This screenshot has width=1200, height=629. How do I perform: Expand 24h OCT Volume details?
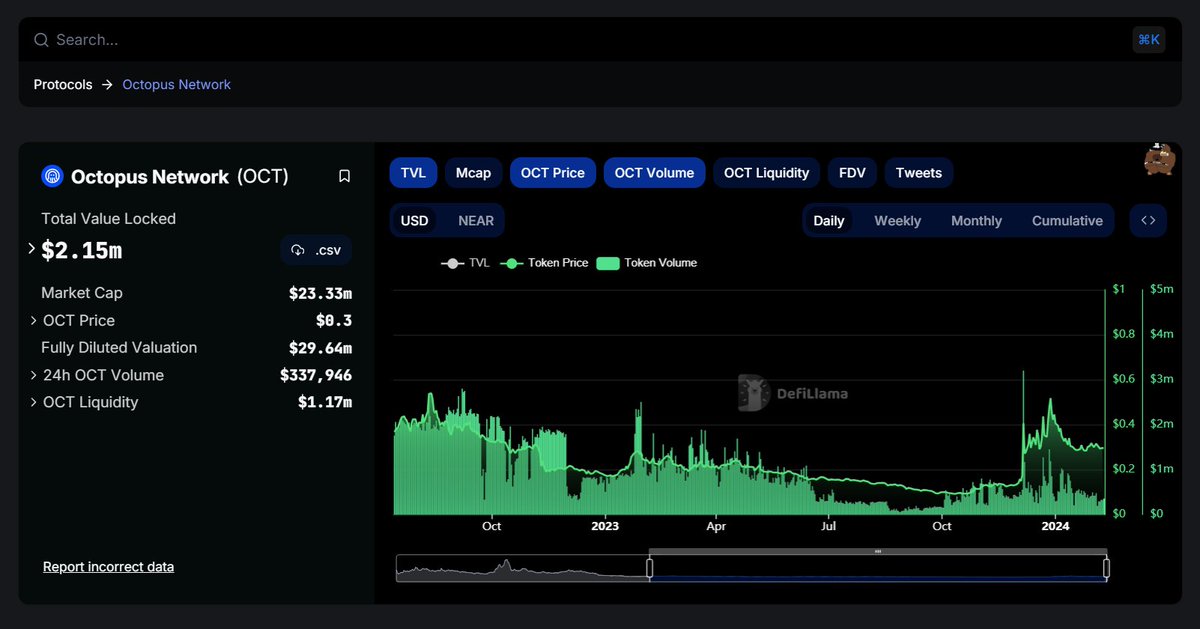point(33,376)
